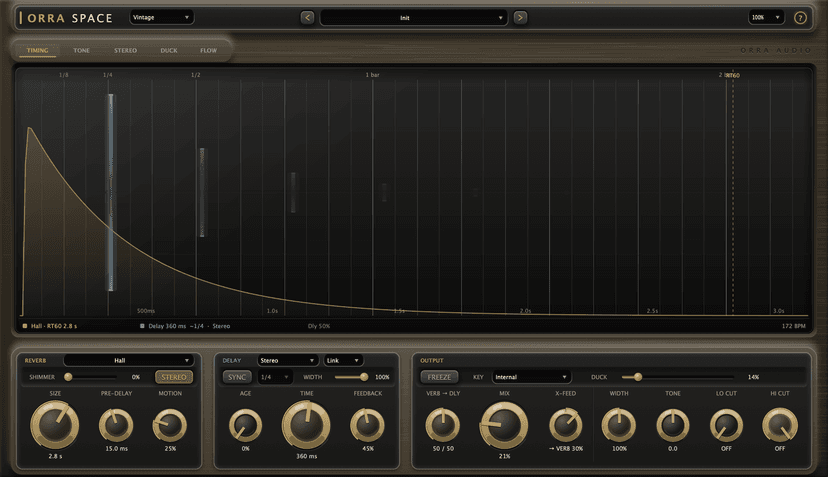Click the Duck amount slider handle

[638, 377]
